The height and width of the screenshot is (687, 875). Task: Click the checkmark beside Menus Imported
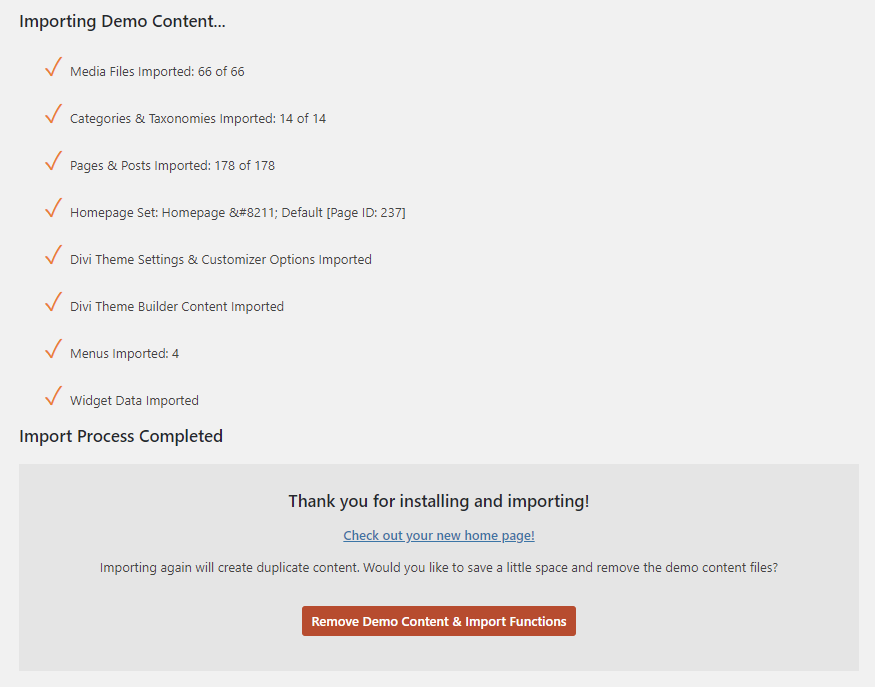54,348
